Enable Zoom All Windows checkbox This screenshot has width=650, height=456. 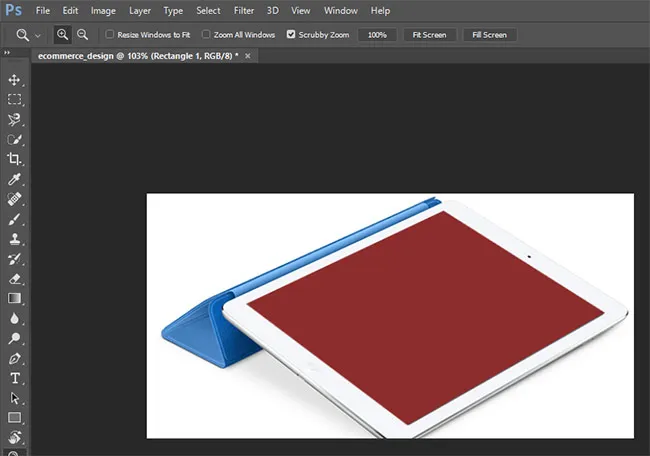click(x=207, y=34)
